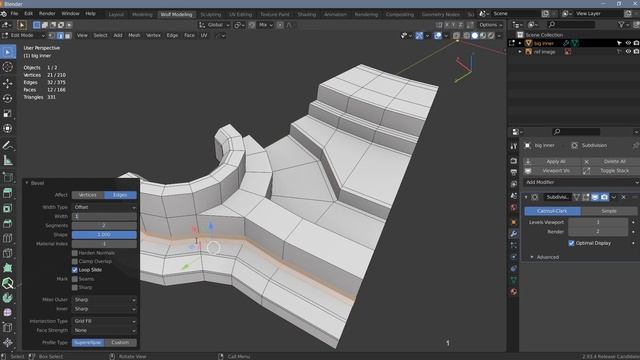
Task: Select the Loop Cut tool
Action: (x=8, y=238)
